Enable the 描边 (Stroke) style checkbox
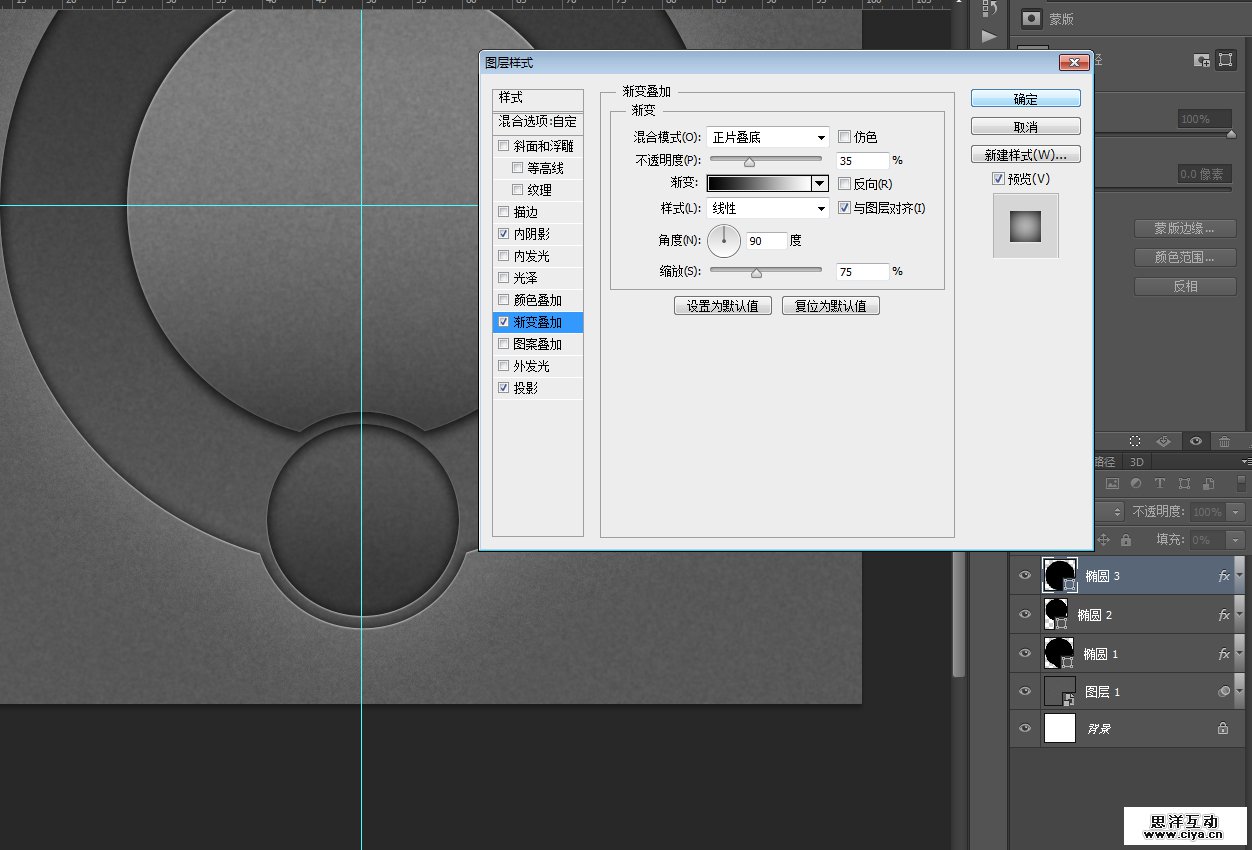1252x850 pixels. (504, 212)
